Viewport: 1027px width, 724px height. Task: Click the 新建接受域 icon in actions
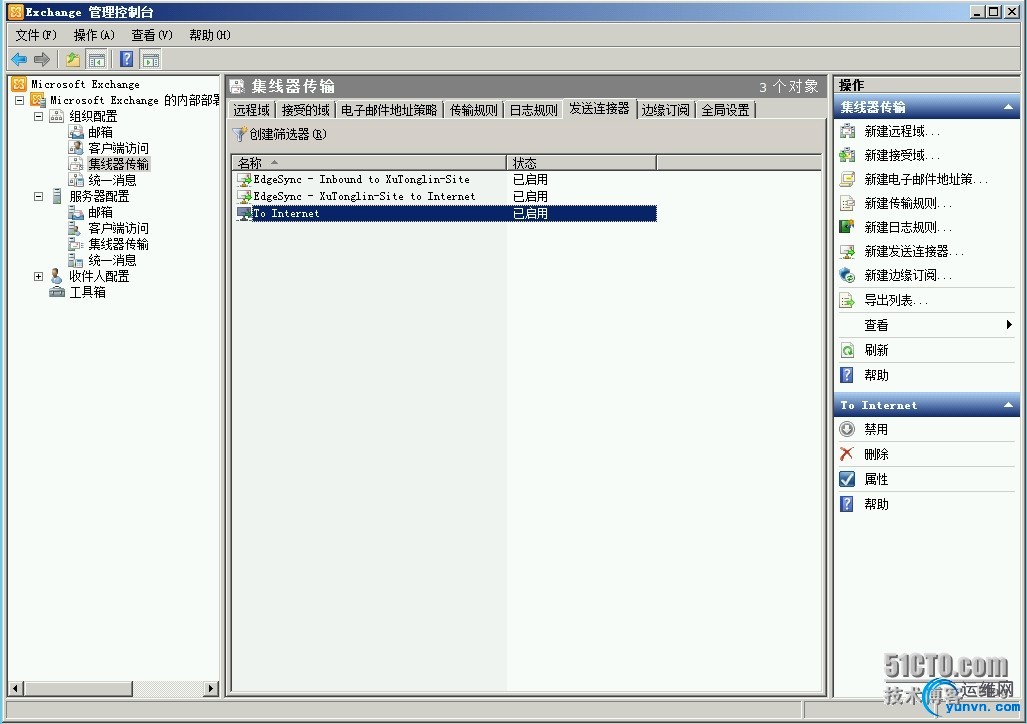click(x=848, y=155)
